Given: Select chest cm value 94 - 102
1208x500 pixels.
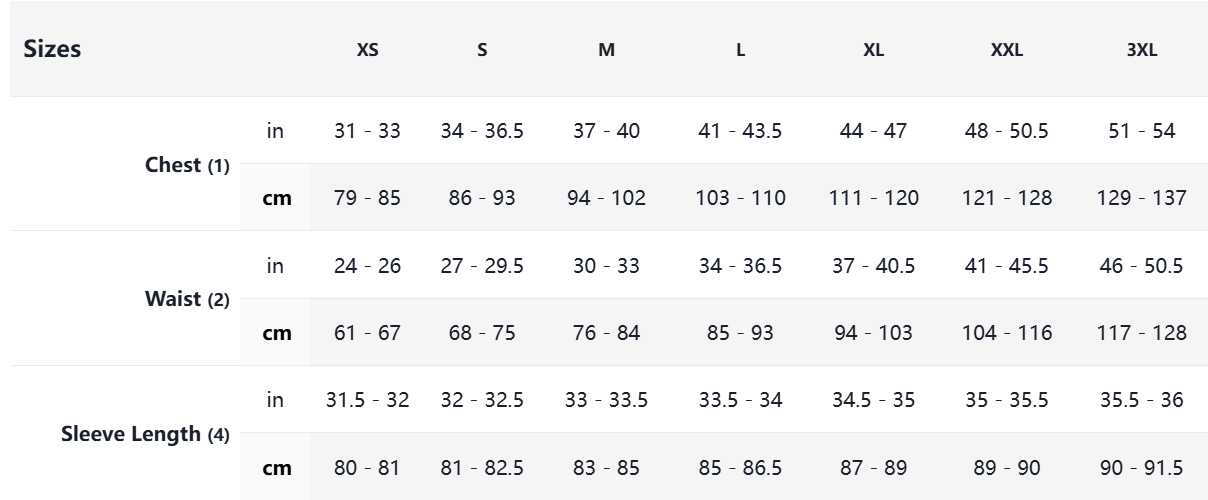Looking at the screenshot, I should click(x=606, y=198).
